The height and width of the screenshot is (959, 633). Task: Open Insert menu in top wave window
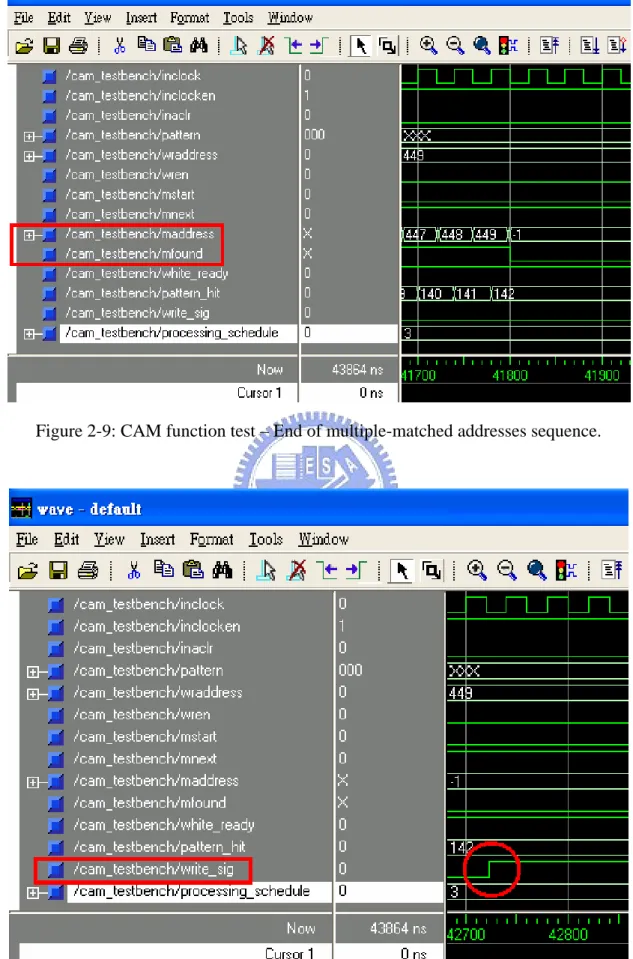coord(142,18)
